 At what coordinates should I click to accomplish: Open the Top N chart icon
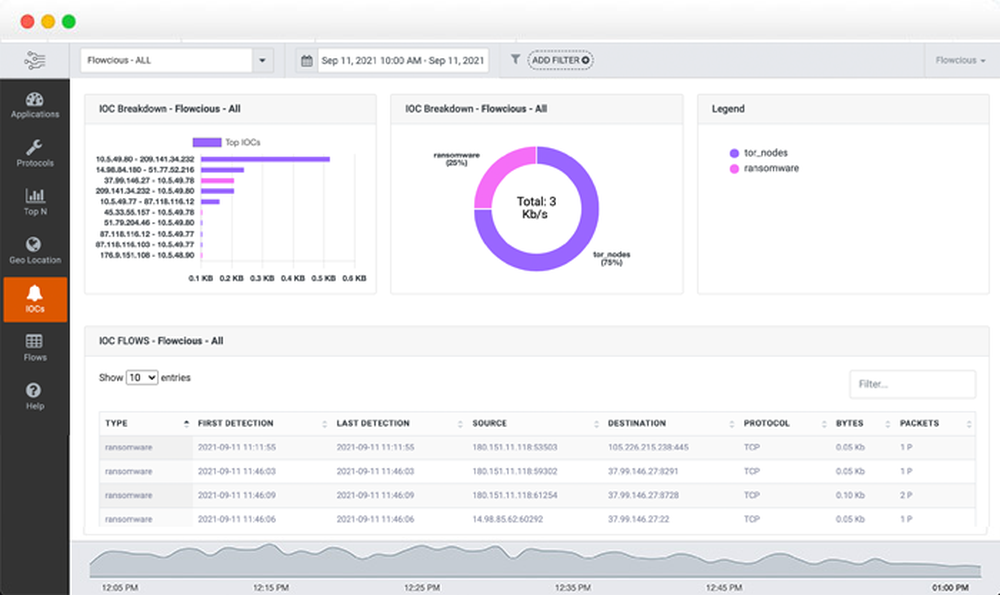click(34, 195)
